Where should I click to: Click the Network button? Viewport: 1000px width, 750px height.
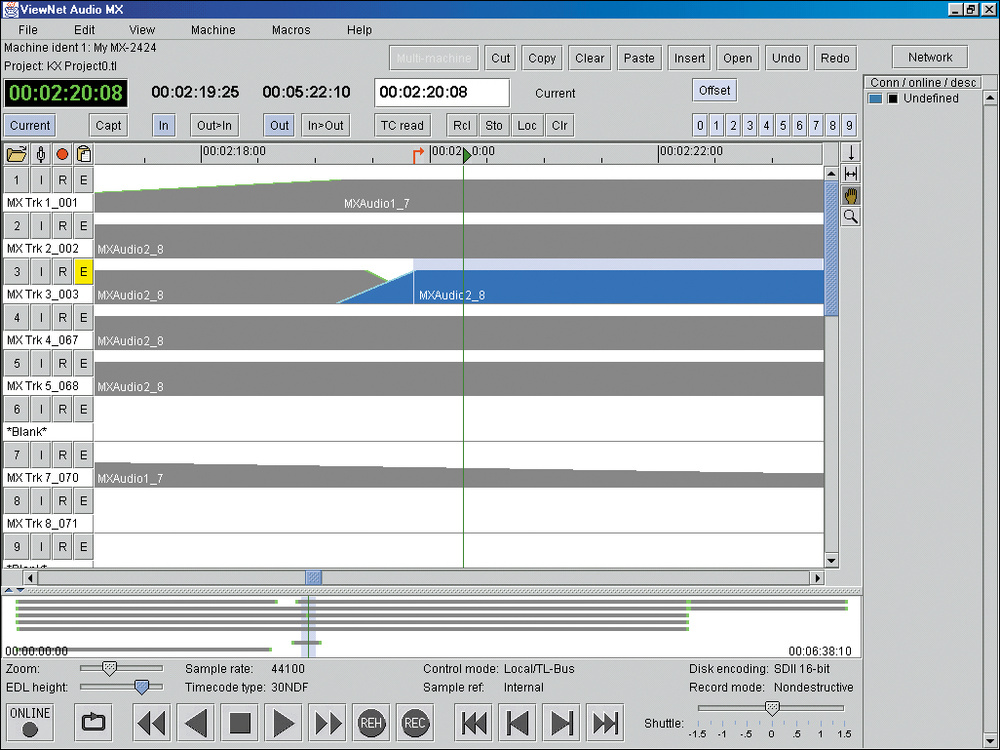(930, 57)
